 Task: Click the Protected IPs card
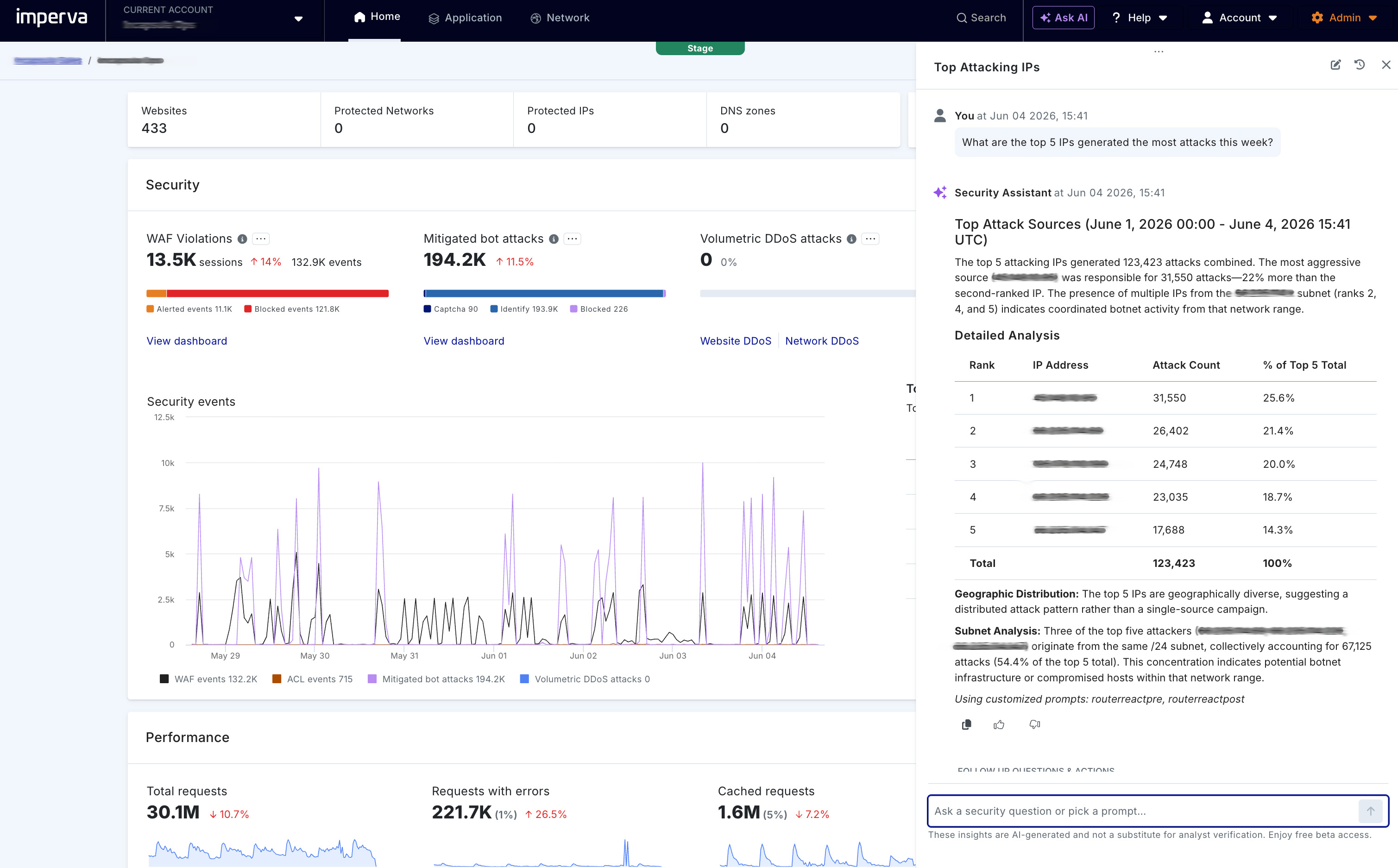click(x=610, y=120)
